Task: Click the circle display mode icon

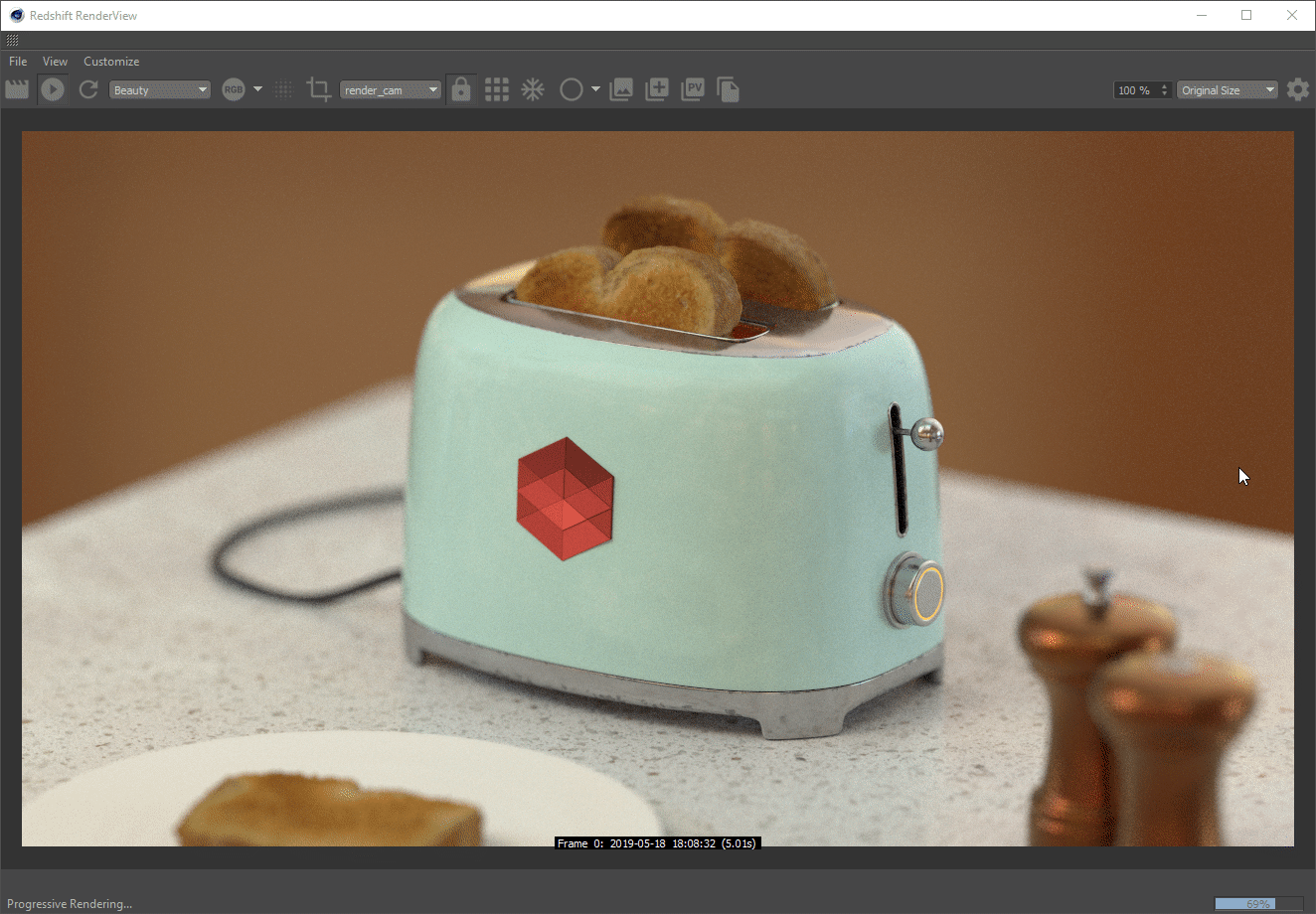Action: pos(571,89)
